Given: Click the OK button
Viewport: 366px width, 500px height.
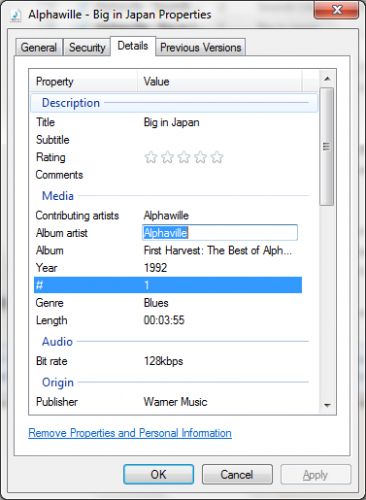Looking at the screenshot, I should tap(158, 474).
